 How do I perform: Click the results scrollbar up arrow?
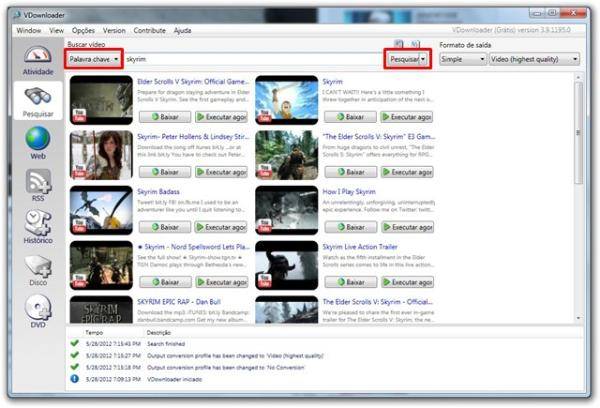[x=578, y=77]
